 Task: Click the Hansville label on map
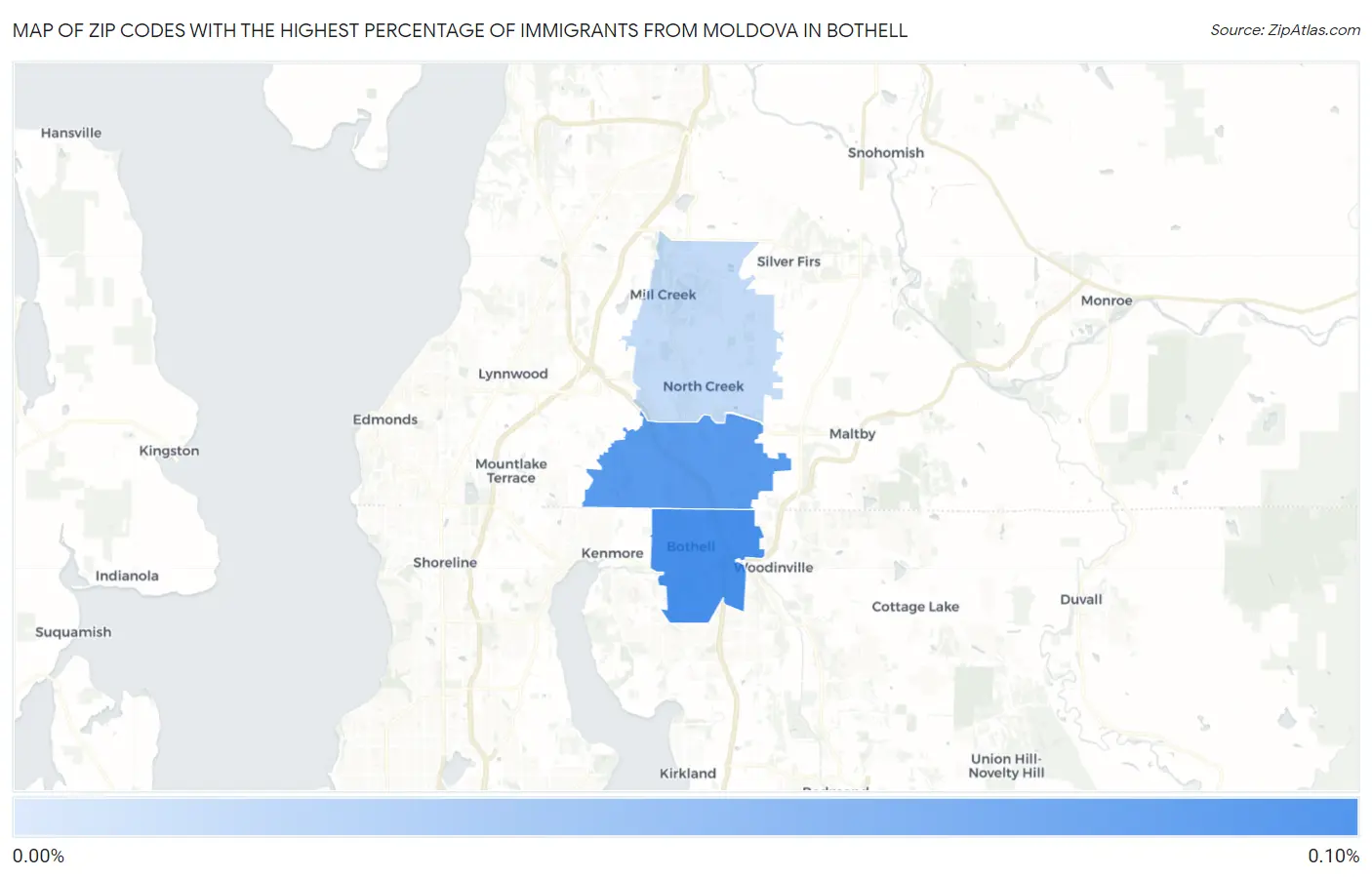(71, 133)
